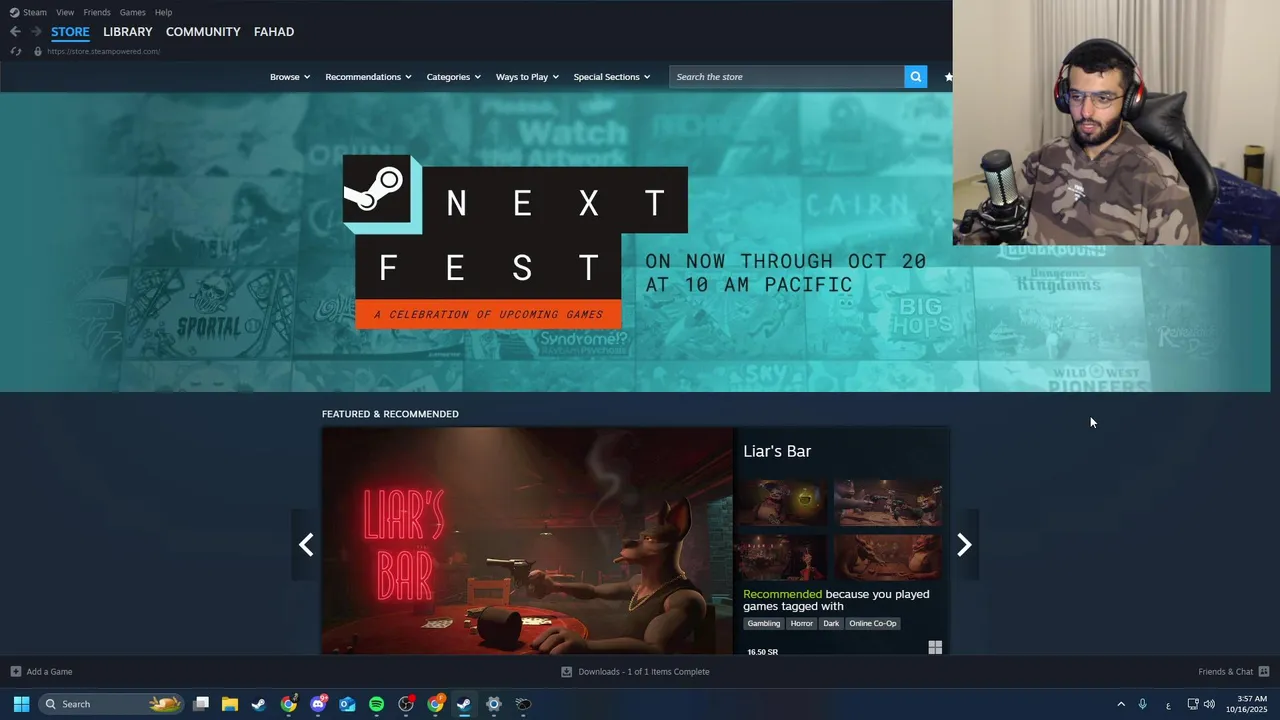This screenshot has height=720, width=1280.
Task: Open Task View on the taskbar
Action: (200, 704)
